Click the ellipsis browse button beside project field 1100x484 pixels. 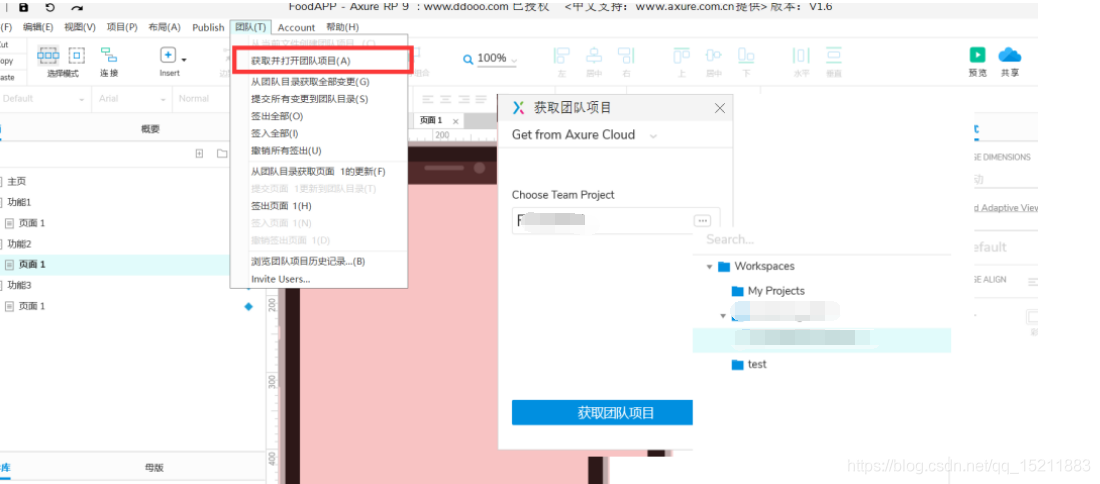(x=702, y=220)
